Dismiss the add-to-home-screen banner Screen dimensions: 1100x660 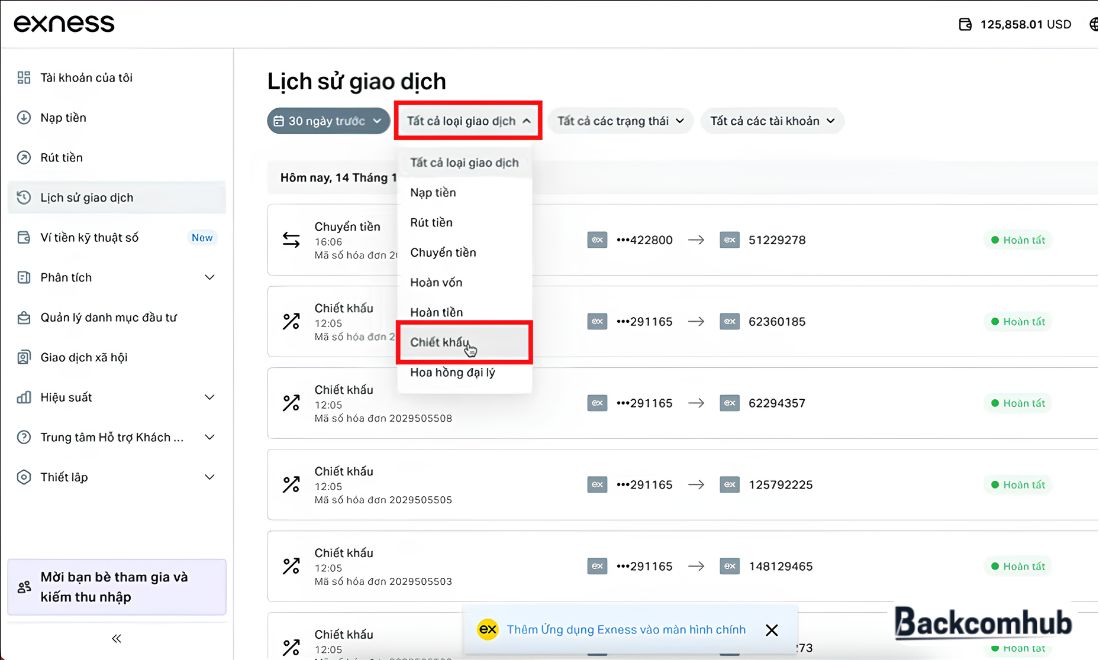[x=772, y=630]
